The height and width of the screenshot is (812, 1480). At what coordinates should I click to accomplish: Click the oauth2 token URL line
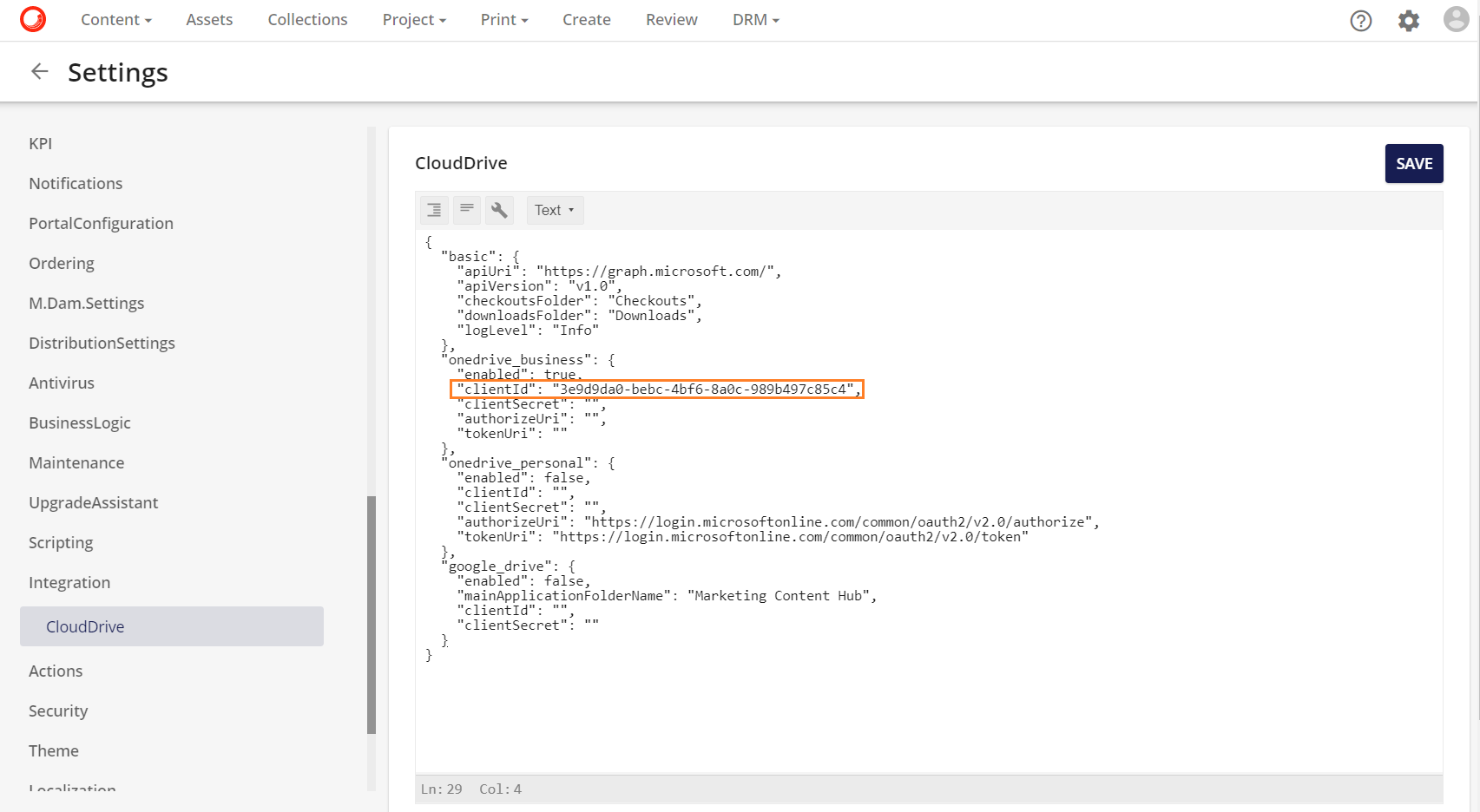[x=742, y=537]
